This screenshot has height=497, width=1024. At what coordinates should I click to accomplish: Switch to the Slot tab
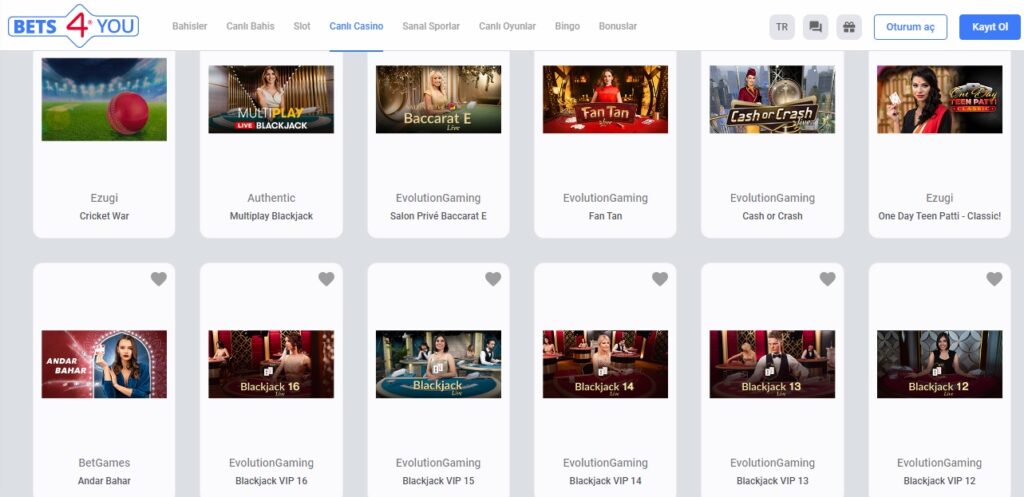[302, 26]
